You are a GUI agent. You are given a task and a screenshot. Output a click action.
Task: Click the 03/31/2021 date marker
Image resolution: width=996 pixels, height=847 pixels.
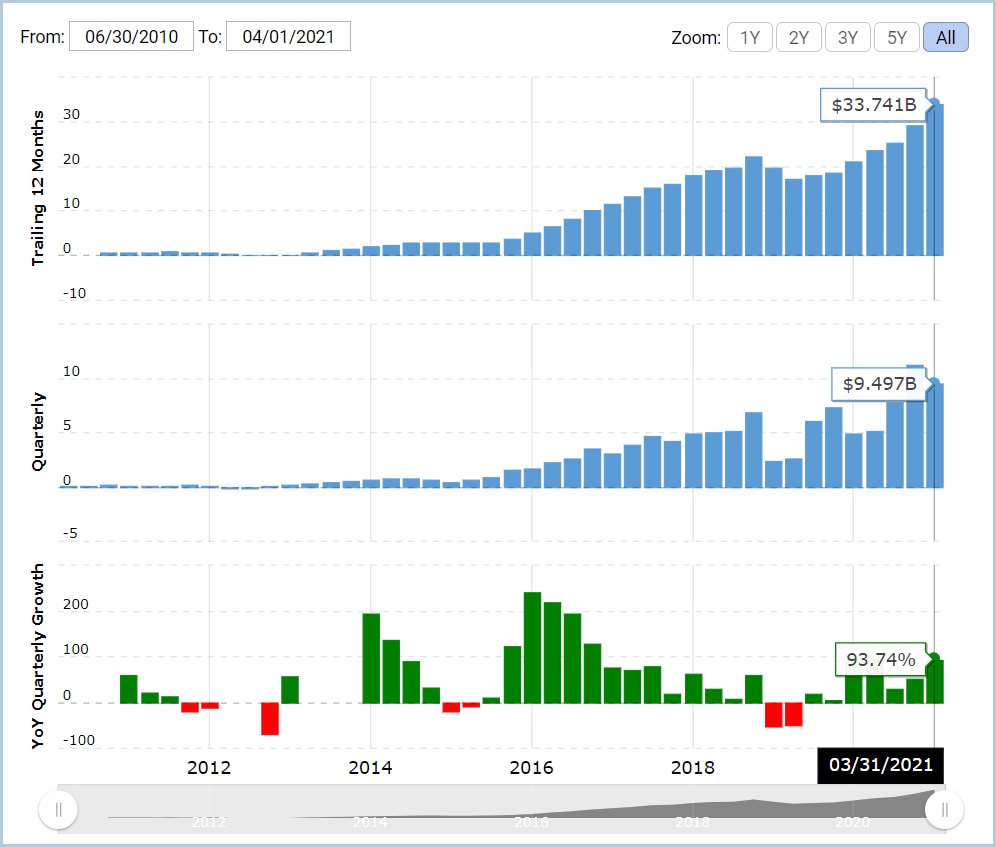click(x=880, y=765)
